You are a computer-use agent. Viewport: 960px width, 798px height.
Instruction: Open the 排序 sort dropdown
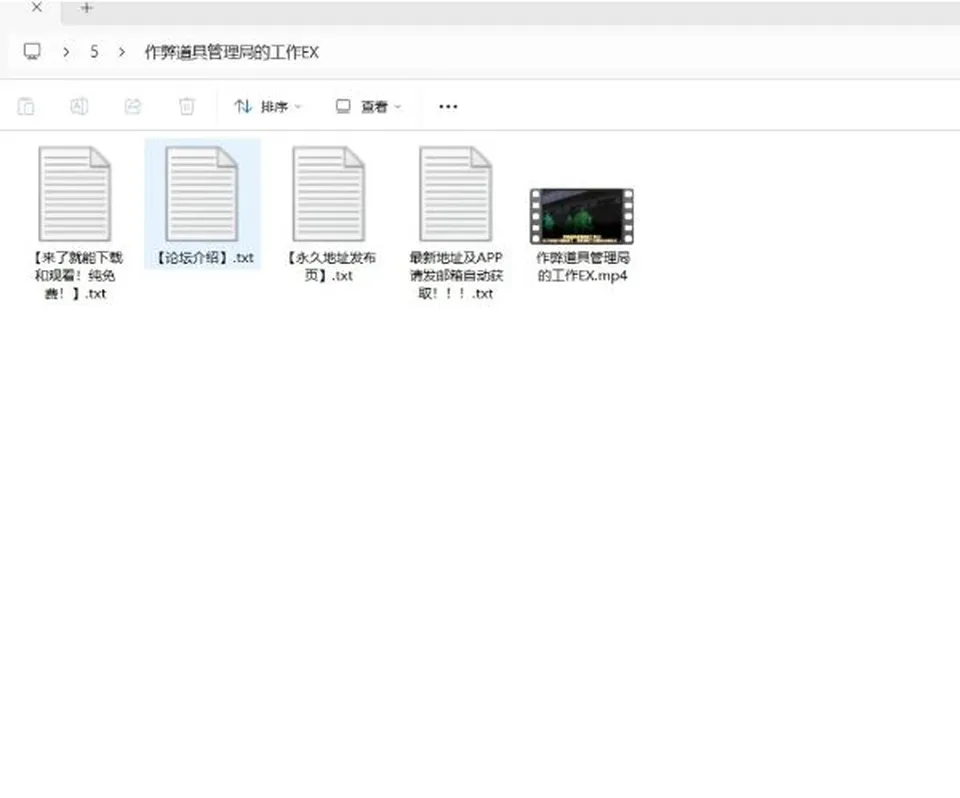pyautogui.click(x=268, y=107)
